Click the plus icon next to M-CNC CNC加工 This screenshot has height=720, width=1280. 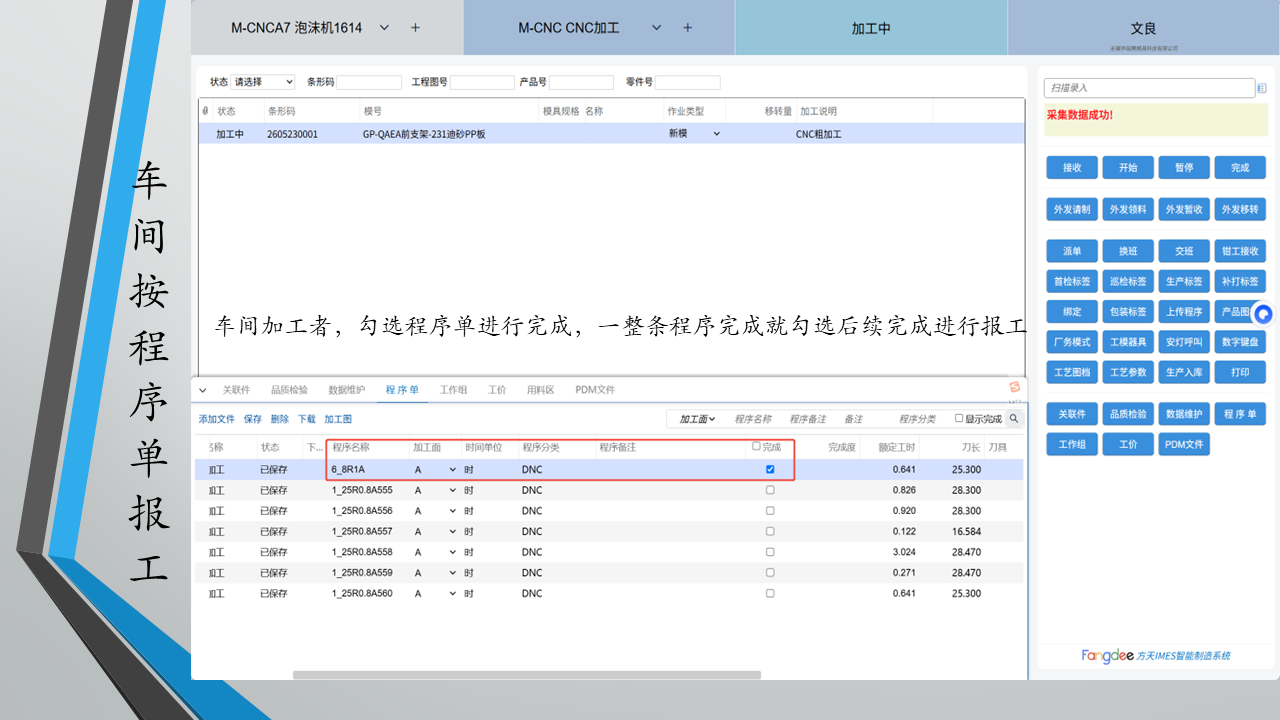[x=687, y=28]
